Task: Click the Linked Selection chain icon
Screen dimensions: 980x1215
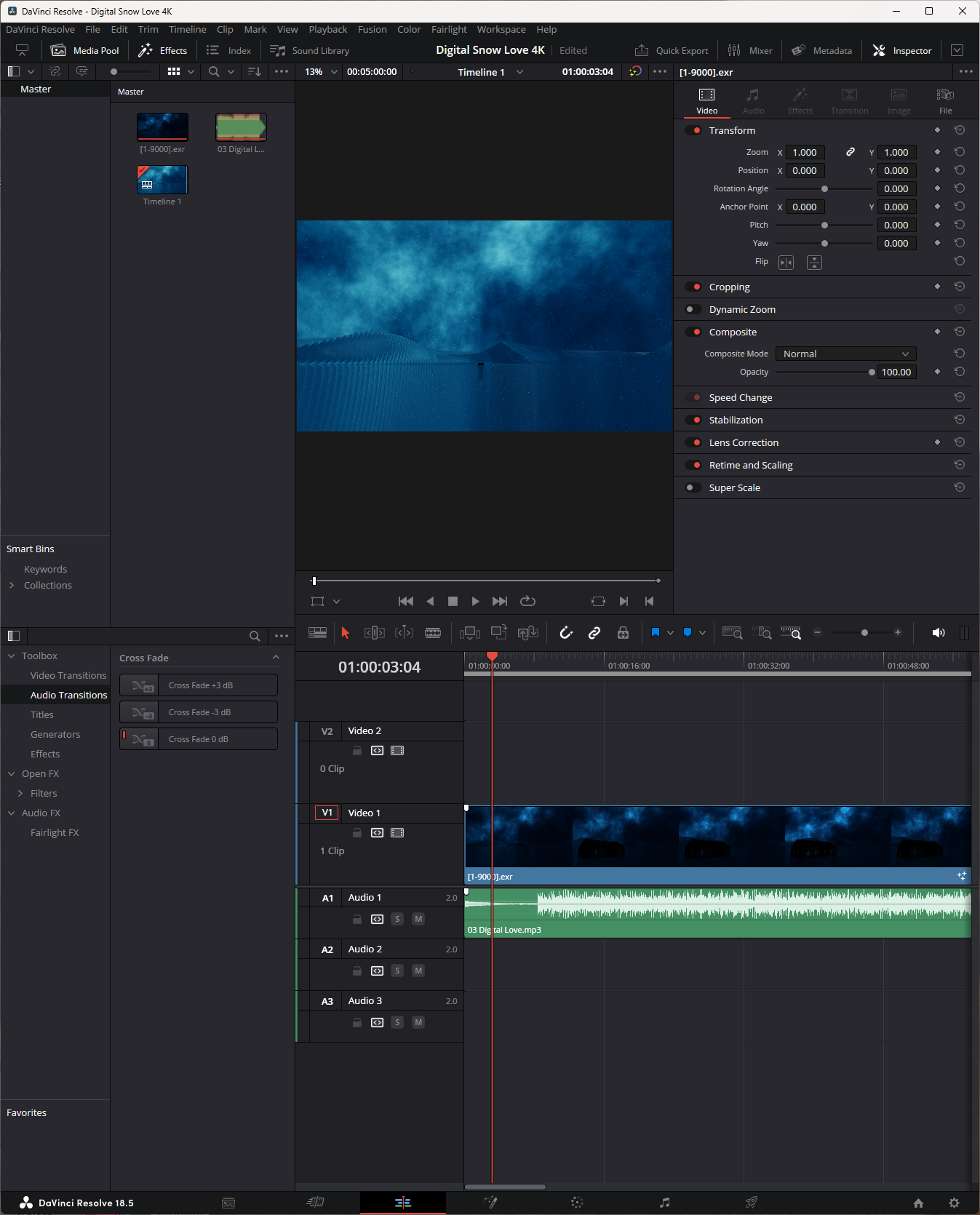Action: click(x=594, y=633)
